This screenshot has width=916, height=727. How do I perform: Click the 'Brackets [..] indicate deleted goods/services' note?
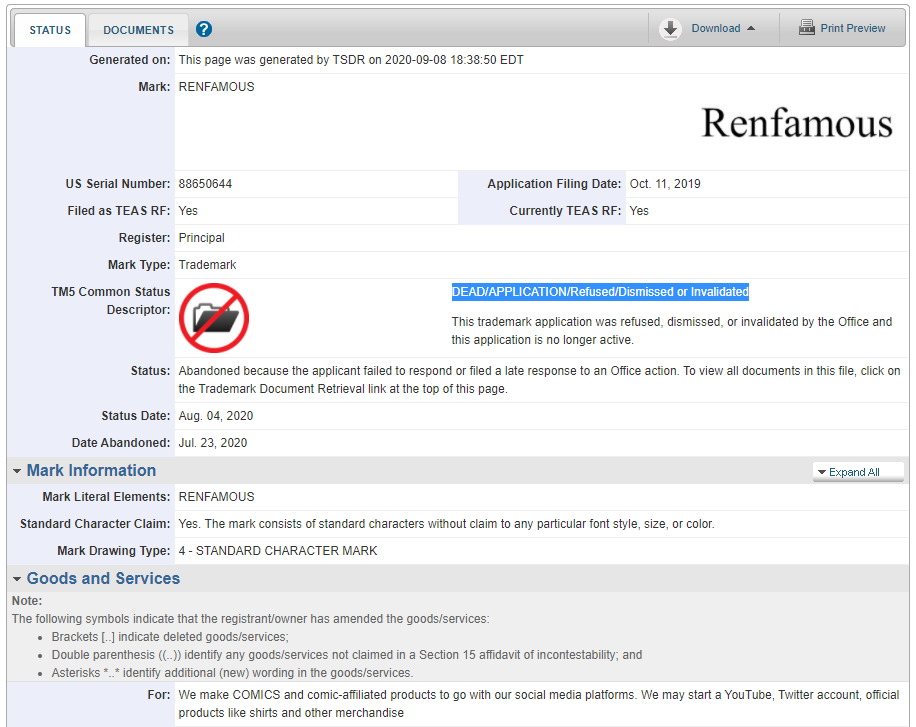pyautogui.click(x=170, y=636)
